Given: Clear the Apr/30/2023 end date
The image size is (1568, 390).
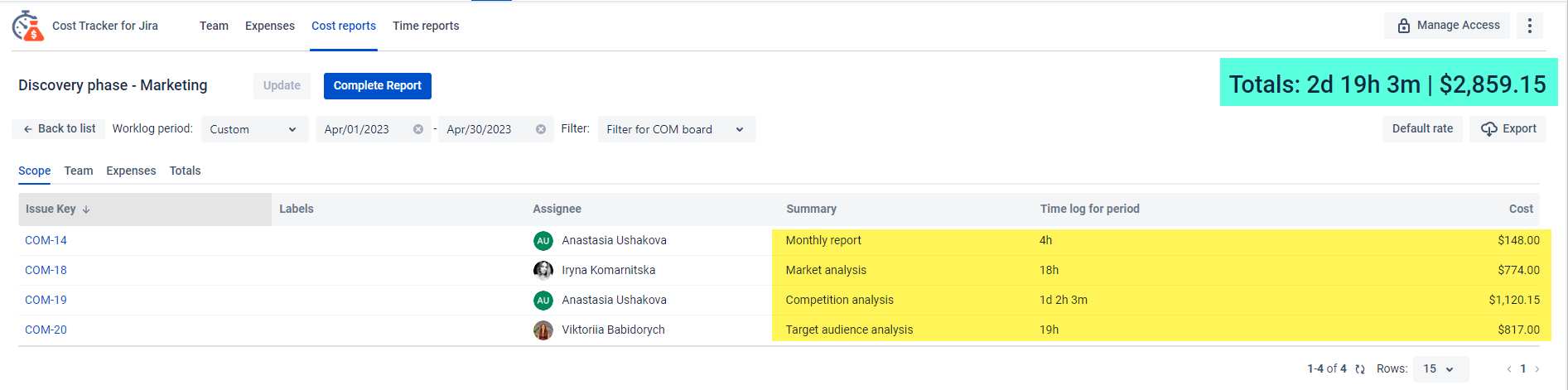Looking at the screenshot, I should [x=541, y=129].
